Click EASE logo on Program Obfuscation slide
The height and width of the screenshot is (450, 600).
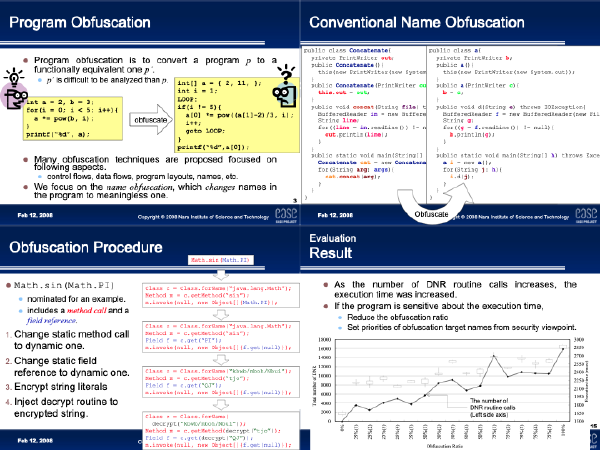286,214
